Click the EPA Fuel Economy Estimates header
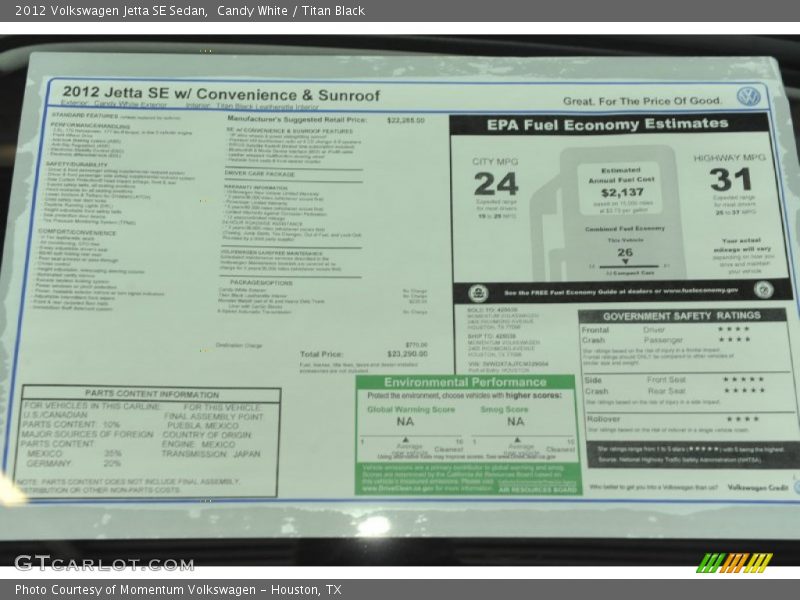Screen dimensions: 800x600 coord(607,124)
